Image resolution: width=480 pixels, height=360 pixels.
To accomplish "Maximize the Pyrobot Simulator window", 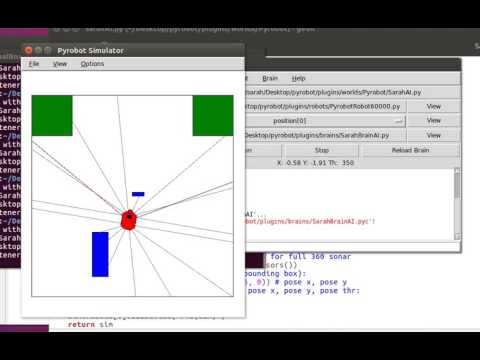I will tap(48, 50).
